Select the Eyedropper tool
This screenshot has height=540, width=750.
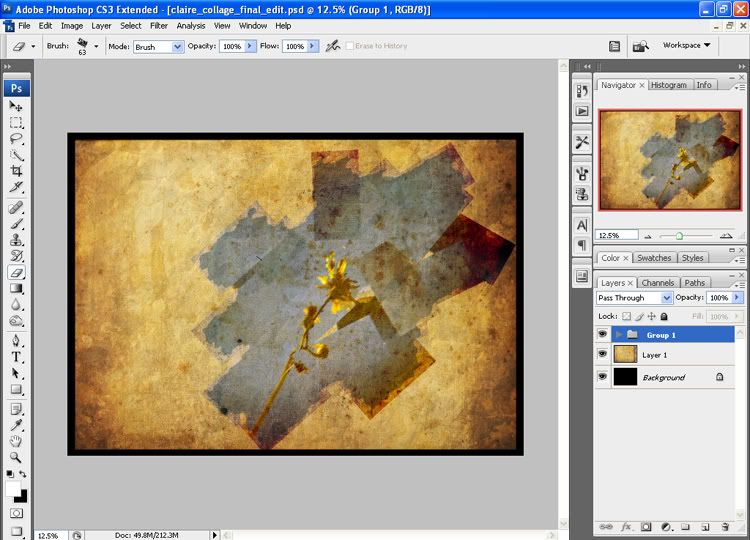[16, 425]
